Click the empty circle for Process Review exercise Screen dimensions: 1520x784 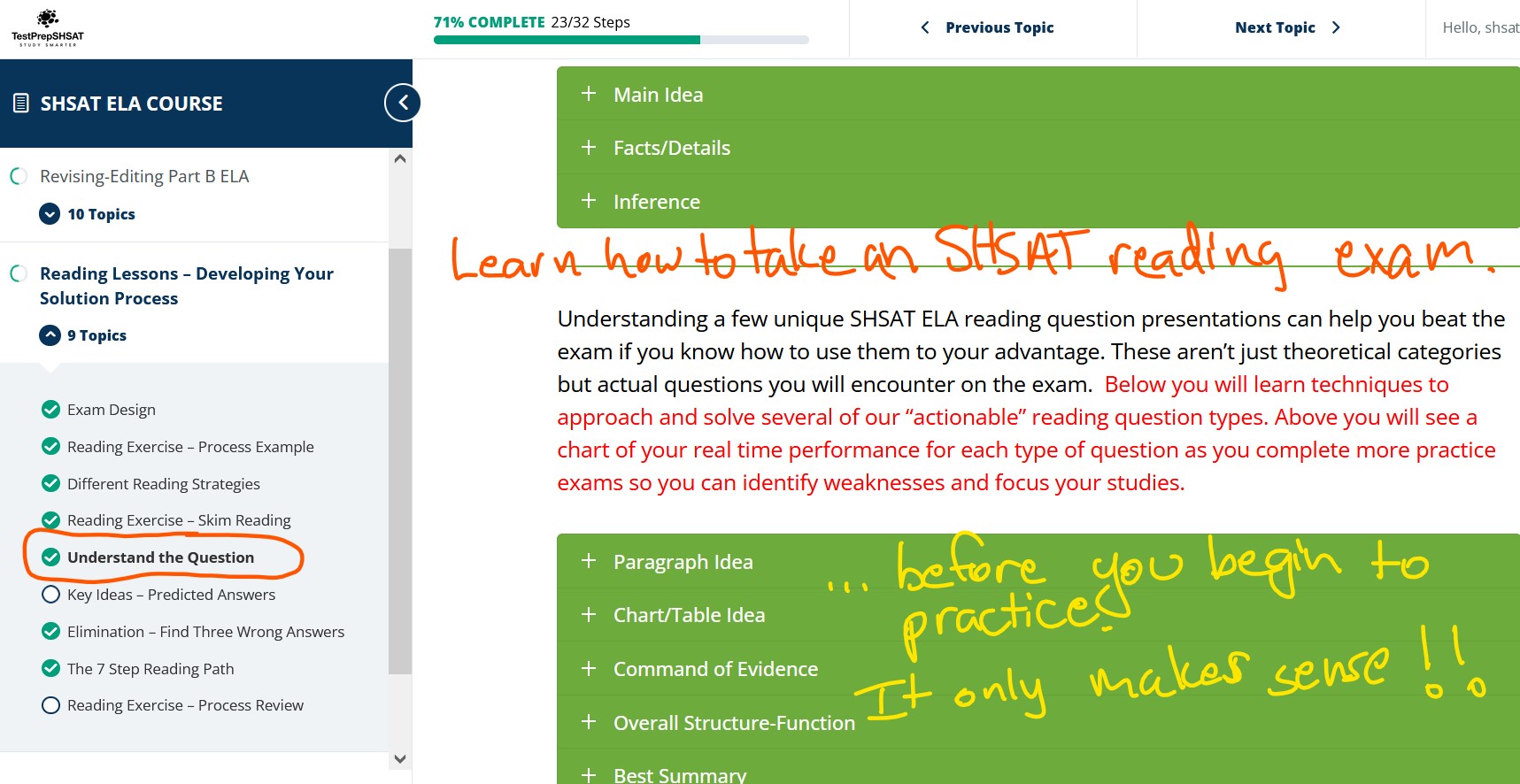[51, 705]
